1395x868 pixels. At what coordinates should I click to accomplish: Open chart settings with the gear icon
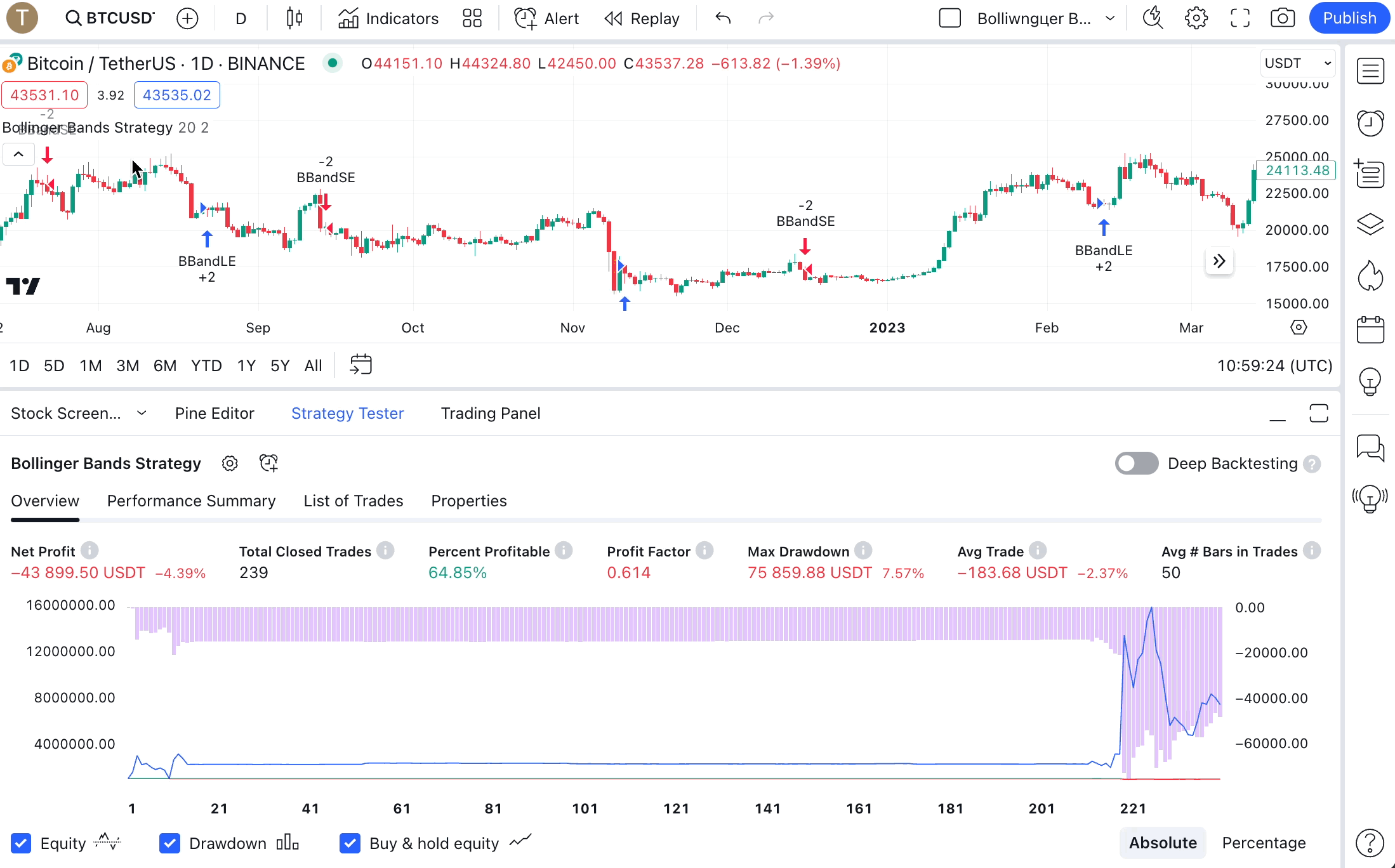click(1196, 18)
